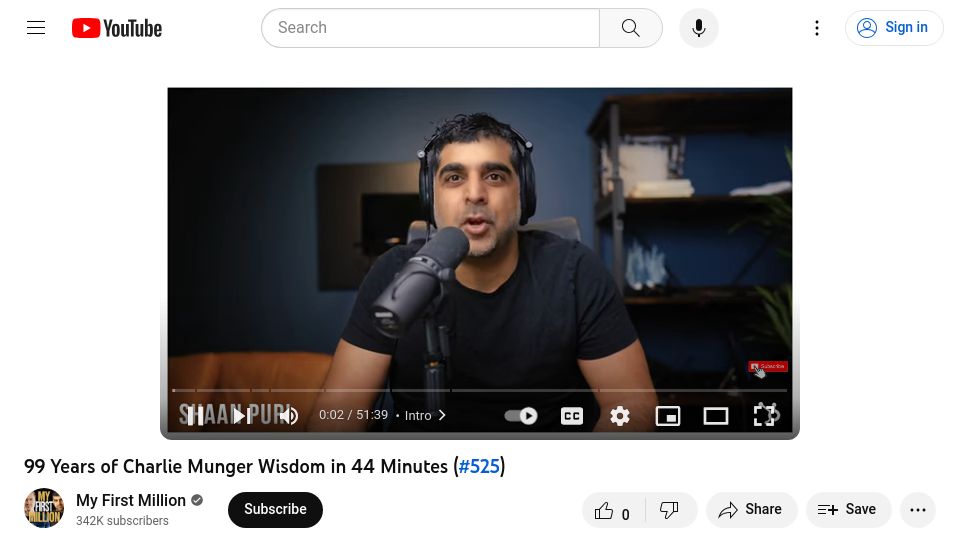Switch to theater mode

pyautogui.click(x=715, y=416)
